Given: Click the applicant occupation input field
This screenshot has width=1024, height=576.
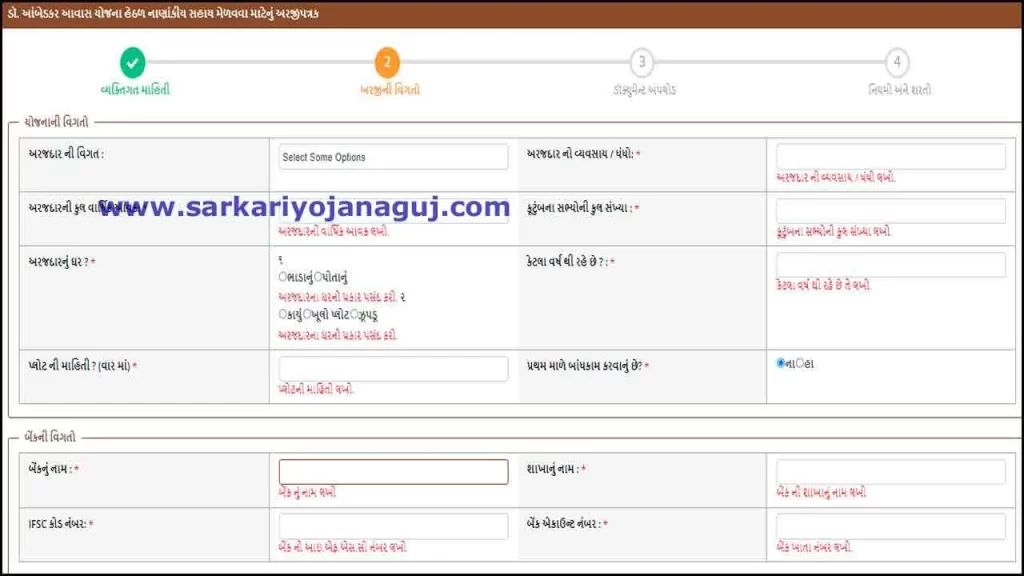Looking at the screenshot, I should (x=889, y=156).
